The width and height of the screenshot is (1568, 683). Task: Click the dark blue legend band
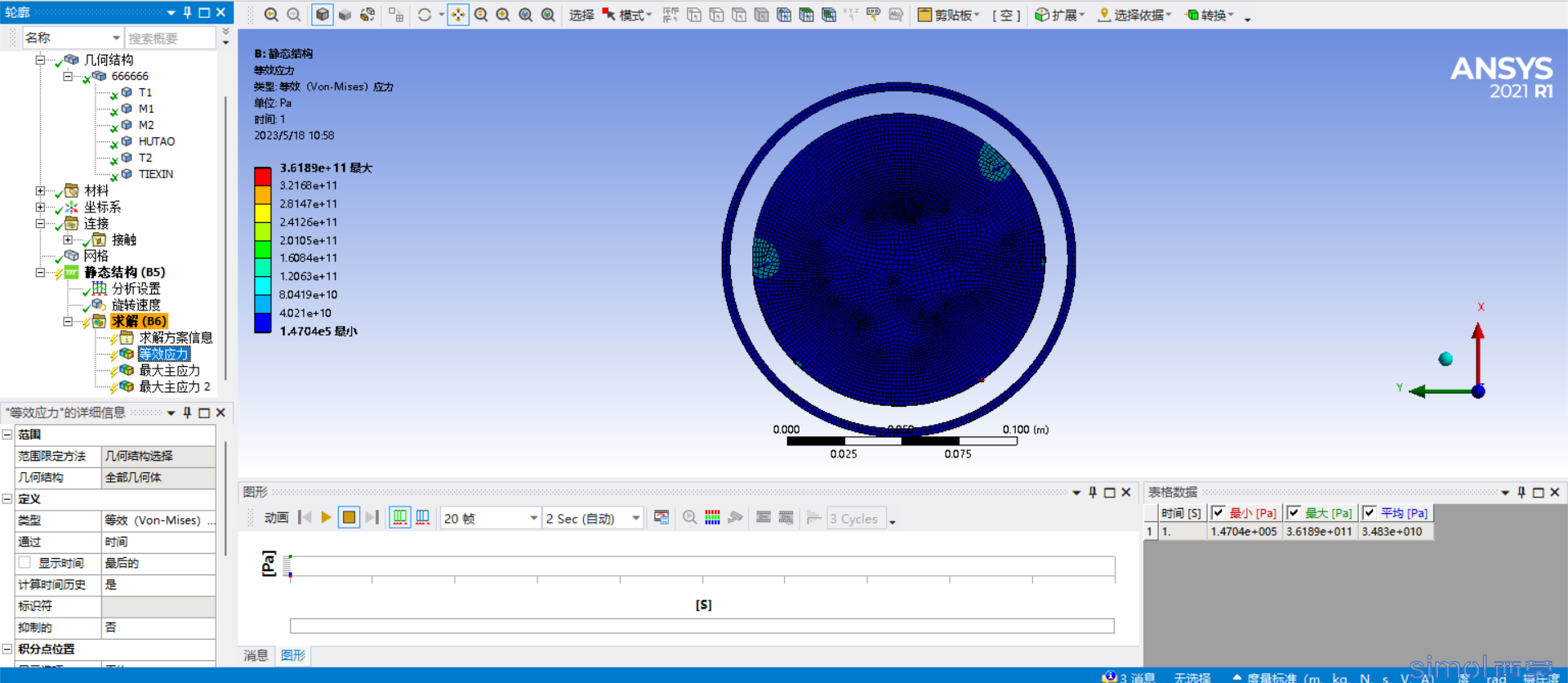[x=262, y=322]
